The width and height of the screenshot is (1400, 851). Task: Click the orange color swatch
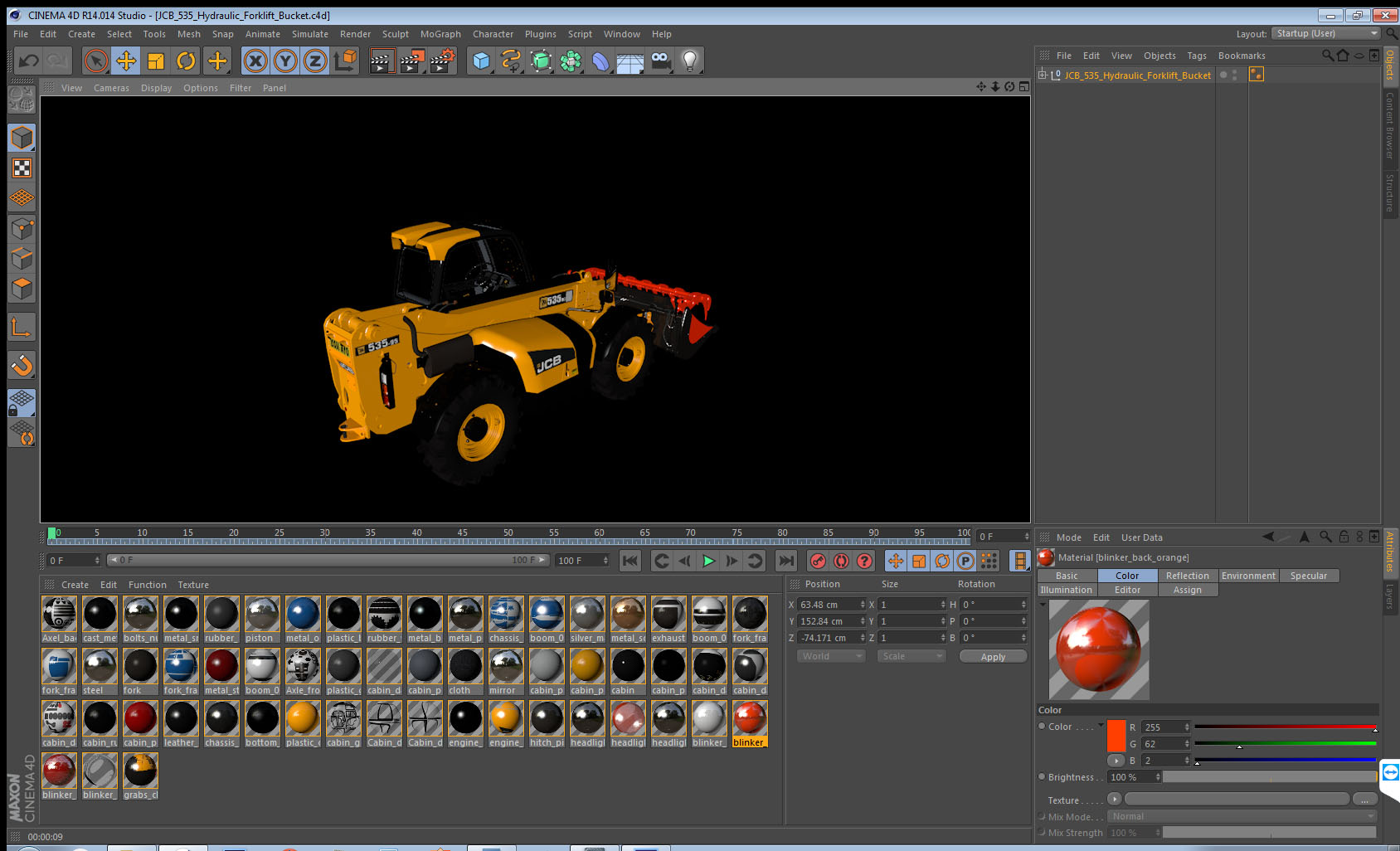tap(1116, 736)
